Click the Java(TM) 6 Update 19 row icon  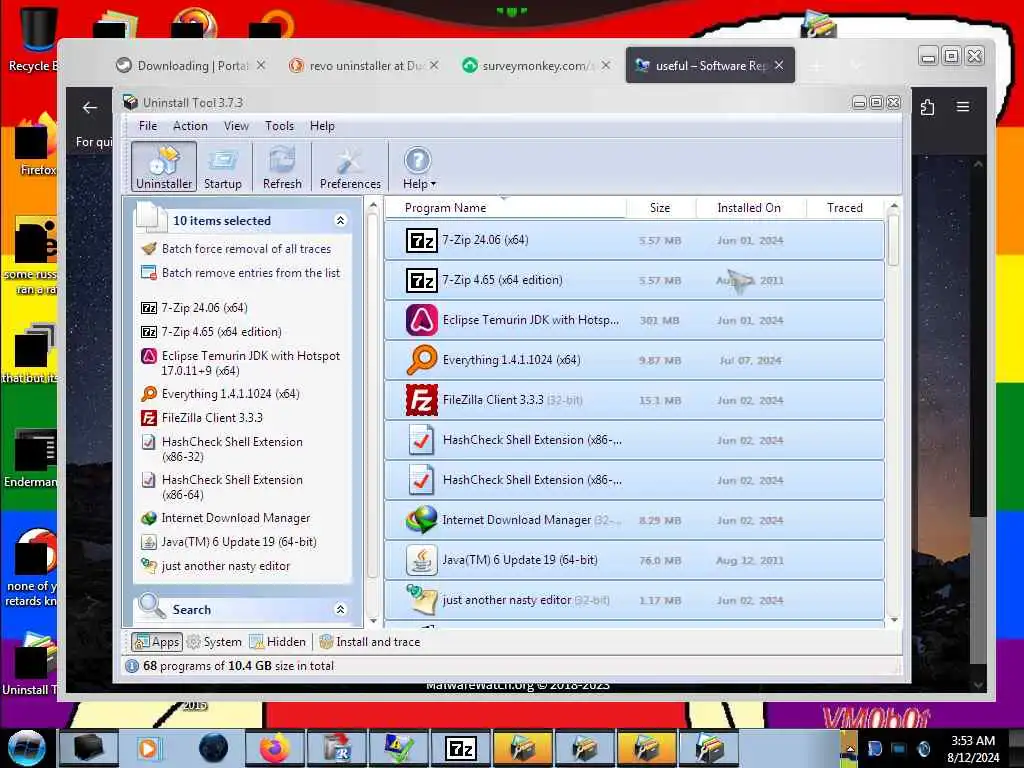point(421,560)
